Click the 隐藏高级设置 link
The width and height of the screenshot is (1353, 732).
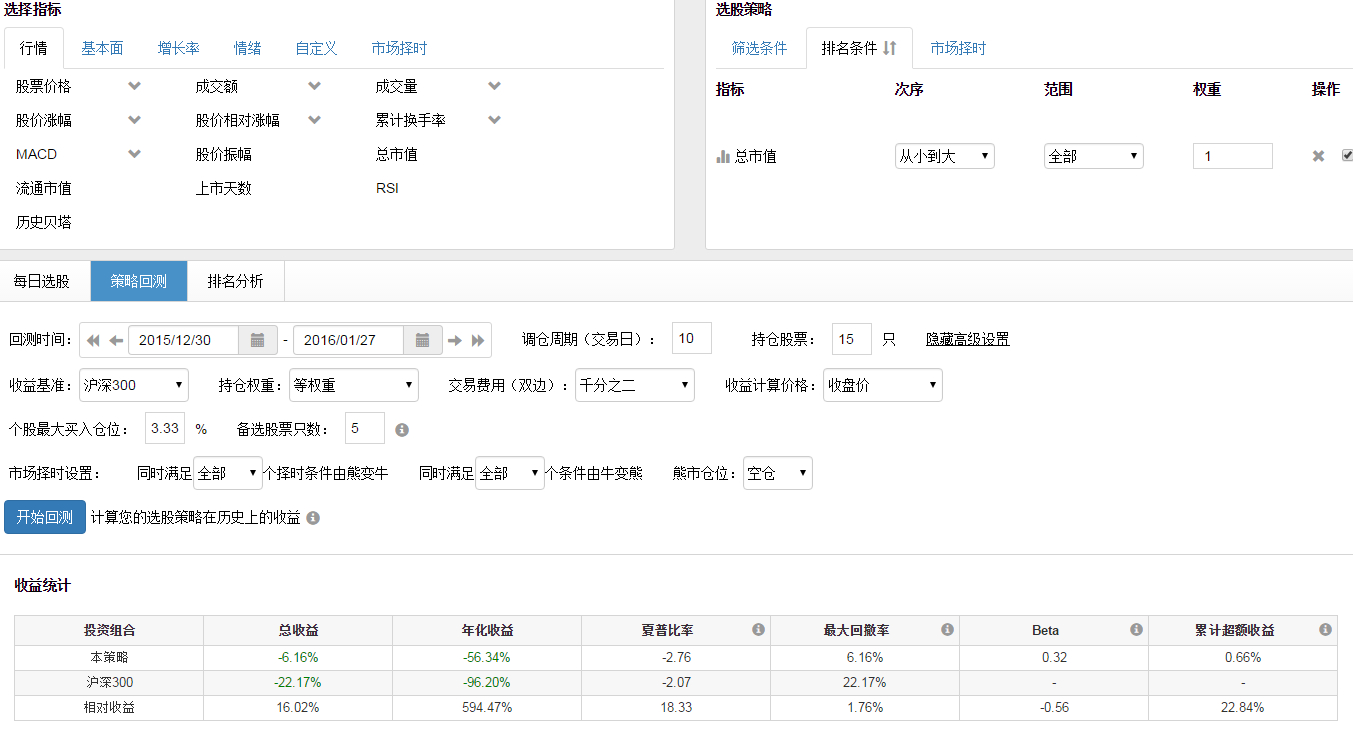pyautogui.click(x=967, y=340)
